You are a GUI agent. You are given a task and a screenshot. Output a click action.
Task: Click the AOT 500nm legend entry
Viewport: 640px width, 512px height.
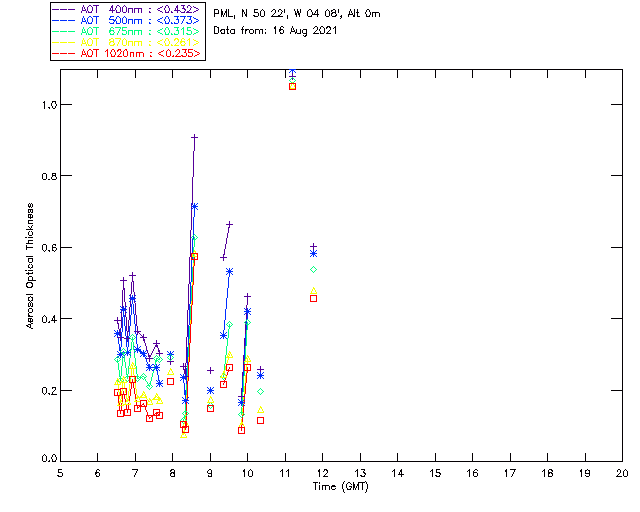(127, 20)
